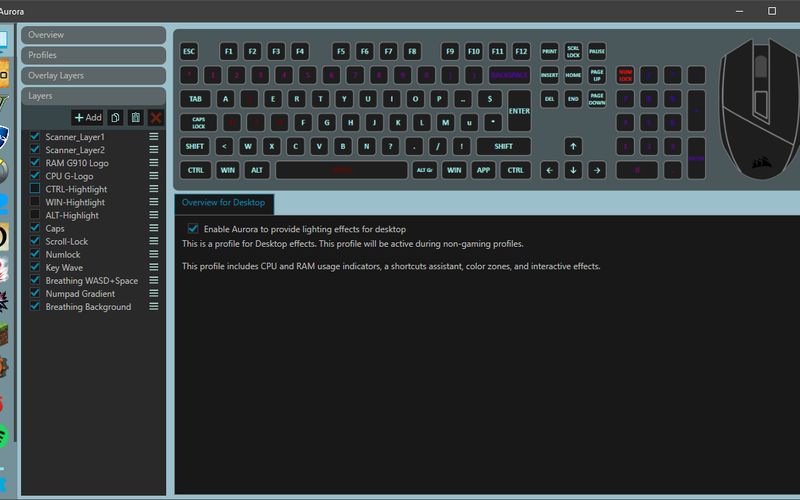Open the Spotify profile in the sidebar
The height and width of the screenshot is (500, 800).
(4, 436)
